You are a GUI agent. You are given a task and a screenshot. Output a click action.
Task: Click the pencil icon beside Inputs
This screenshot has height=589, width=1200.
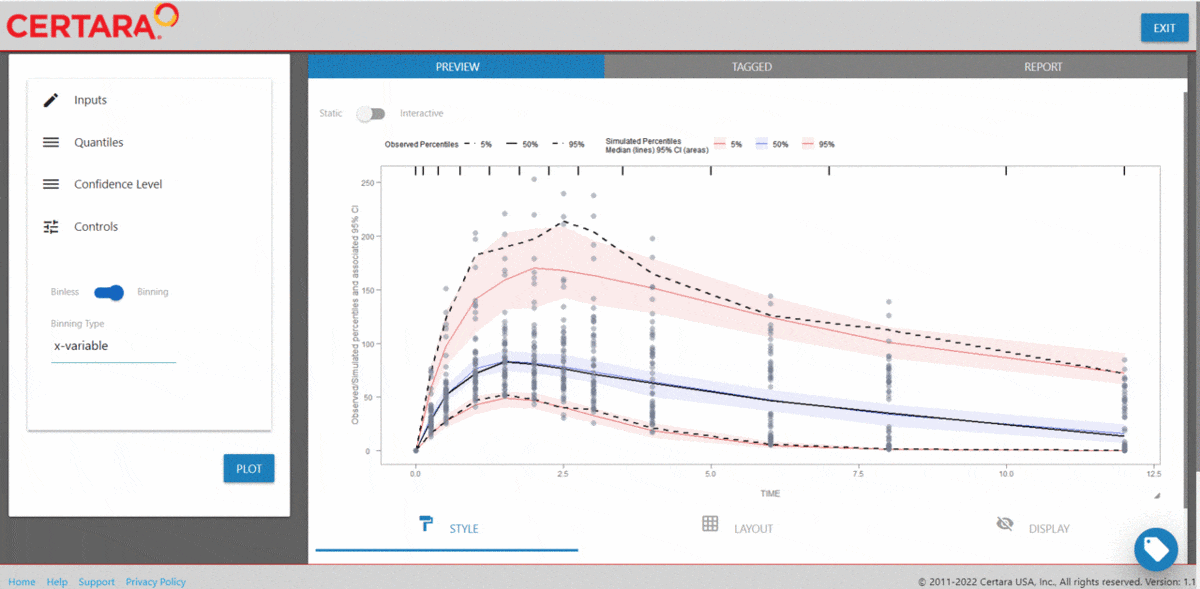[51, 100]
